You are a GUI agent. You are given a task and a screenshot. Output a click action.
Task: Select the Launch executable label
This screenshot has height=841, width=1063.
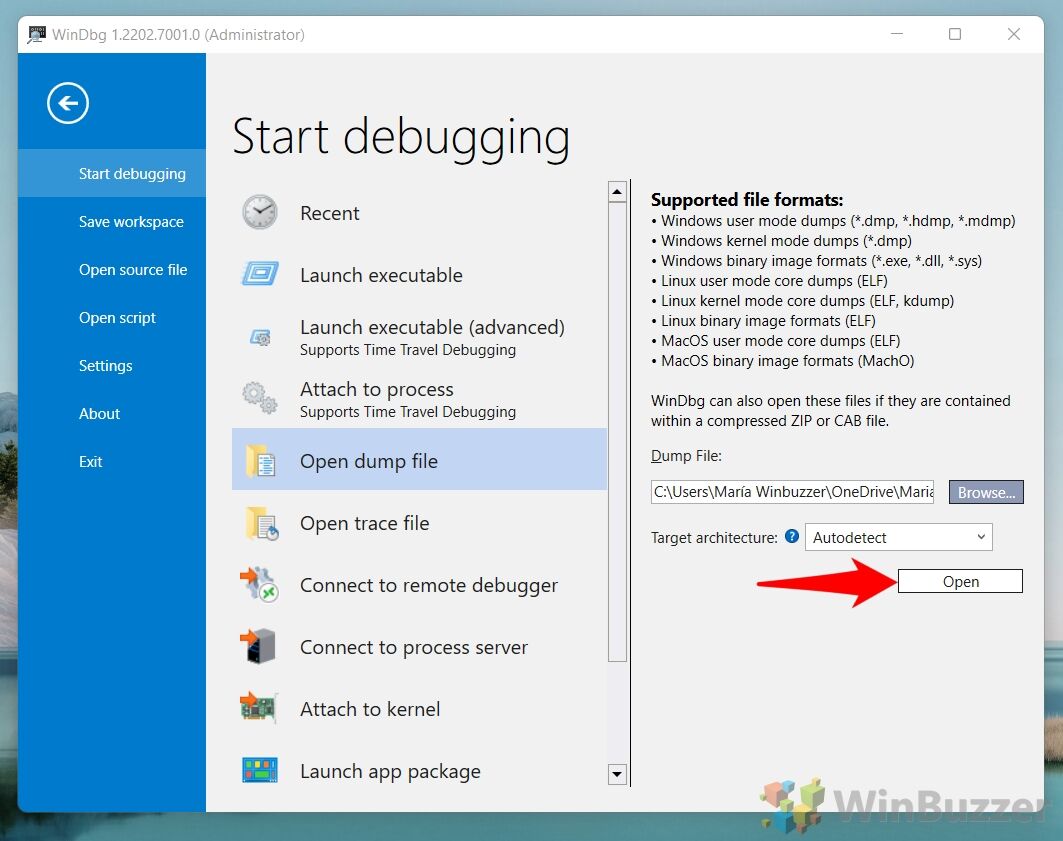coord(381,275)
